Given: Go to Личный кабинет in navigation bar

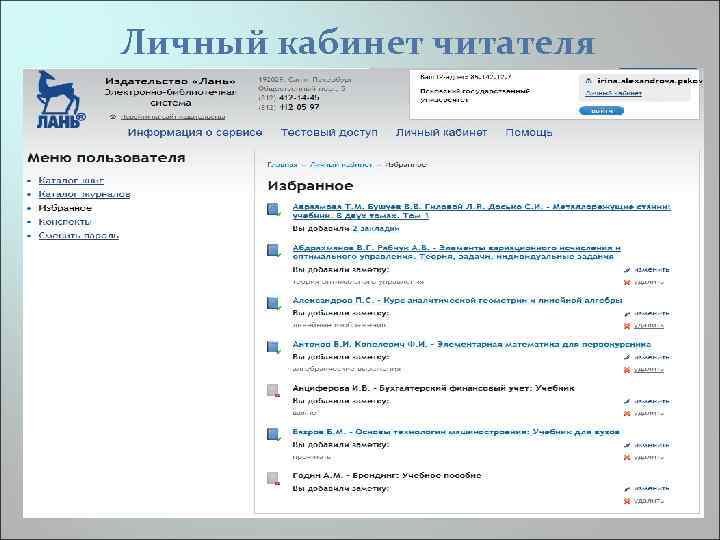Looking at the screenshot, I should (x=441, y=132).
